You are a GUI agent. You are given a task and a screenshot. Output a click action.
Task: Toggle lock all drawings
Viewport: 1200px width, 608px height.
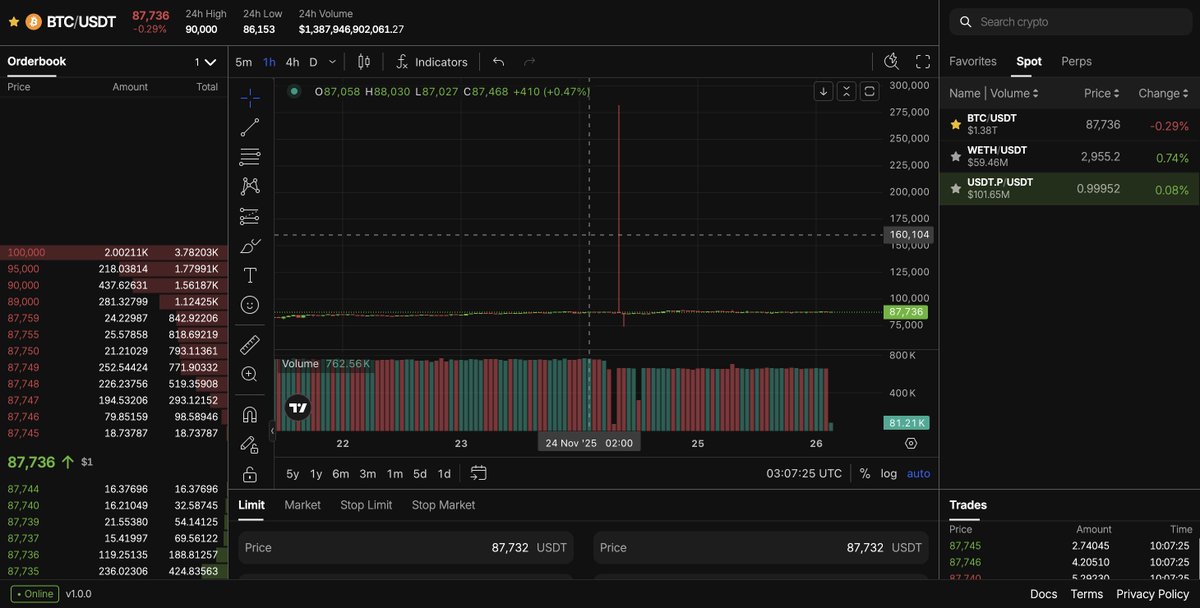pyautogui.click(x=250, y=474)
